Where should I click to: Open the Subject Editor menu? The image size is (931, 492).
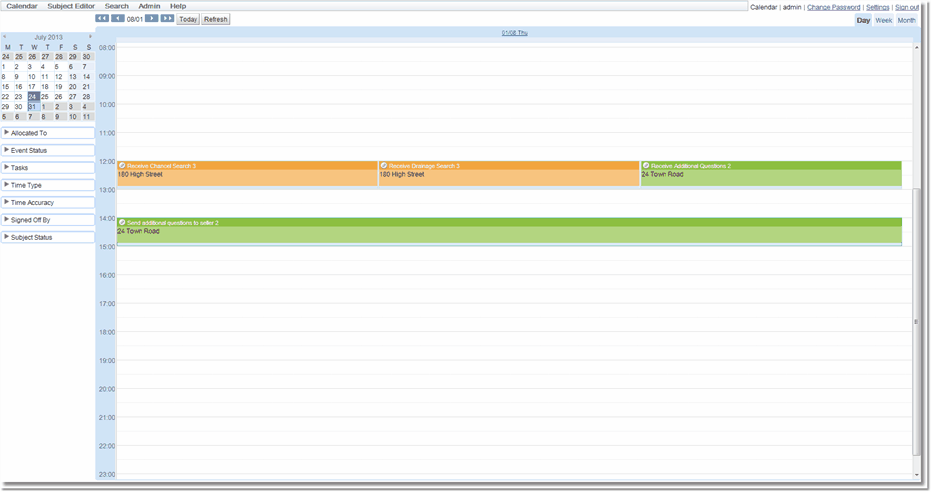pos(71,6)
